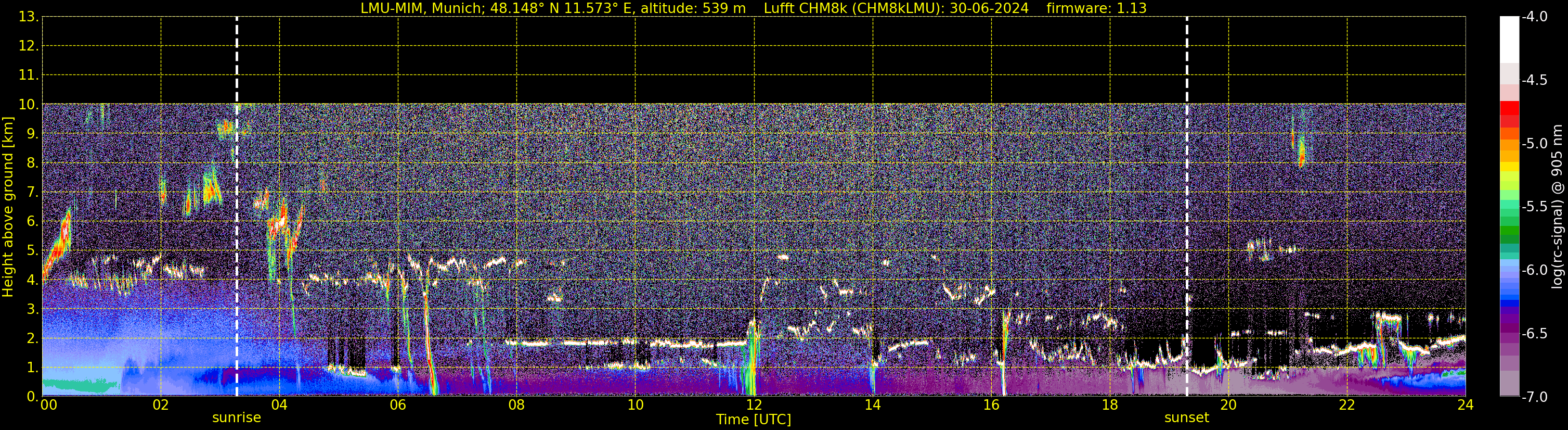The height and width of the screenshot is (430, 1568).
Task: Click the x-axis tick label '22'
Action: 1347,405
